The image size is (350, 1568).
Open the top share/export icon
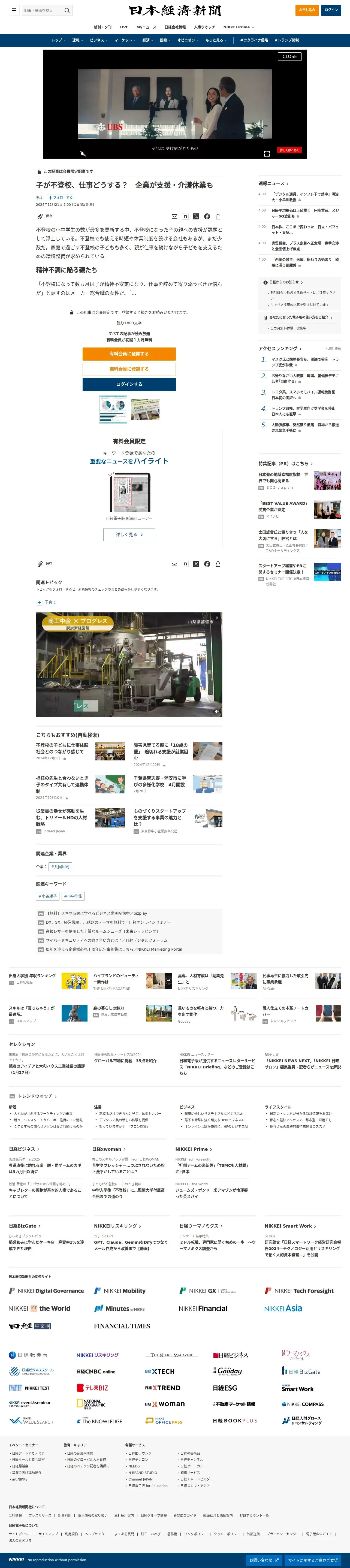pos(218,216)
